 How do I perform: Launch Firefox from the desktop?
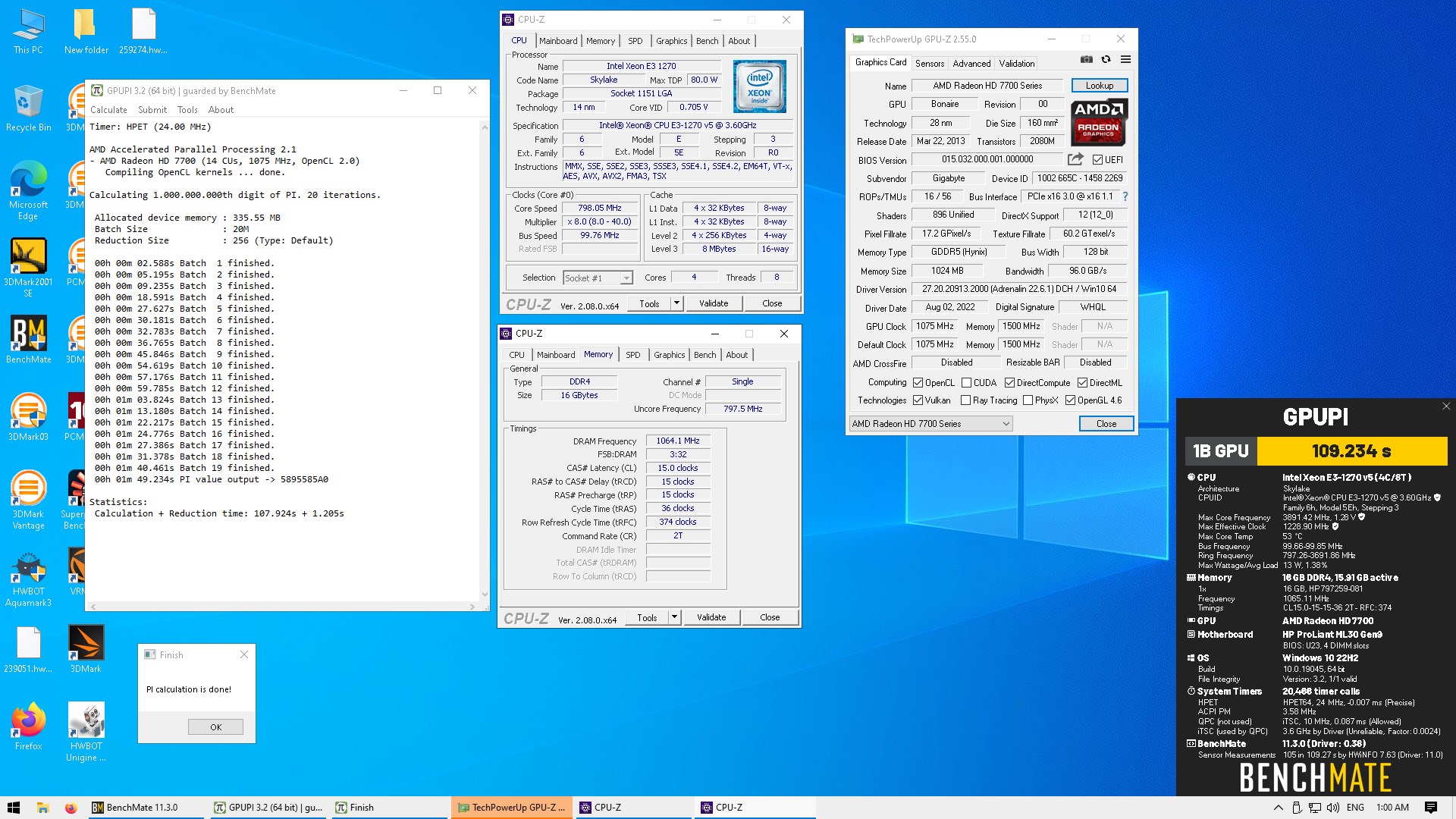tap(28, 726)
